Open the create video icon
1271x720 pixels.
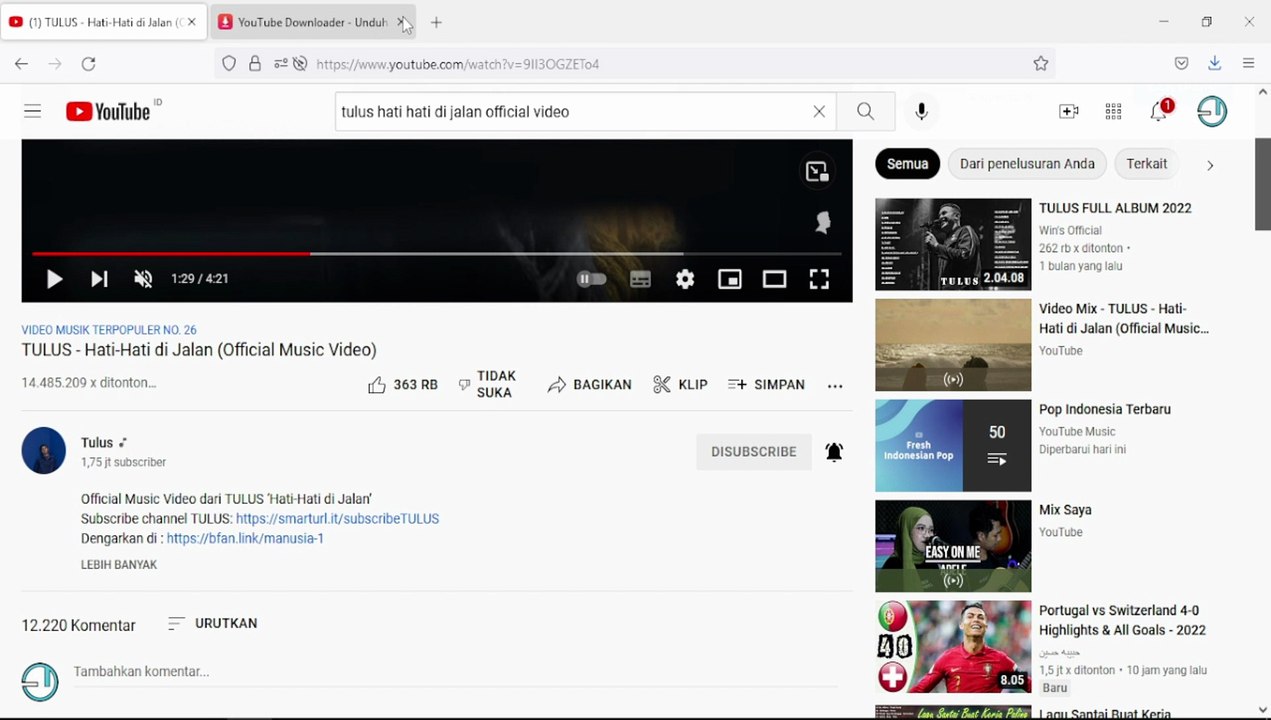(1069, 111)
